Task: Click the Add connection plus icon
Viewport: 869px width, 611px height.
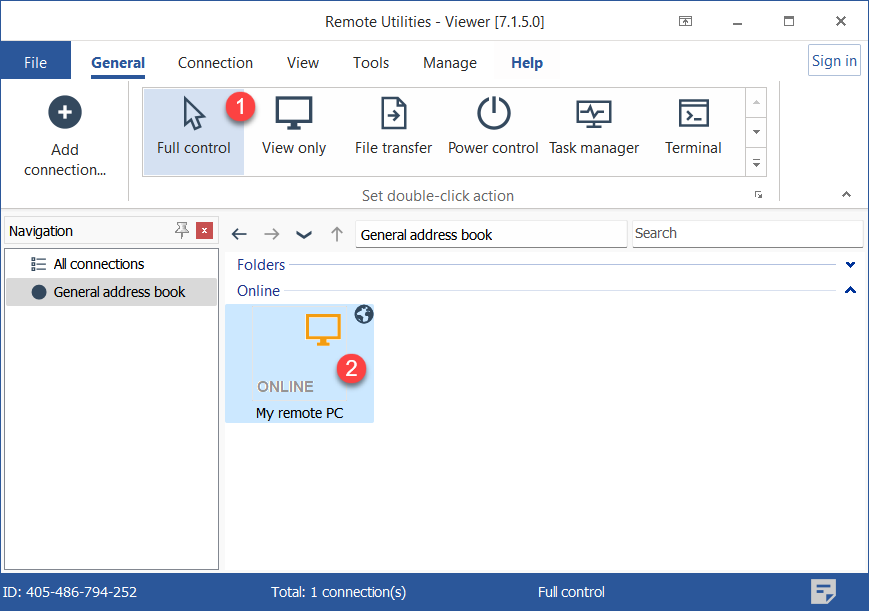Action: 65,112
